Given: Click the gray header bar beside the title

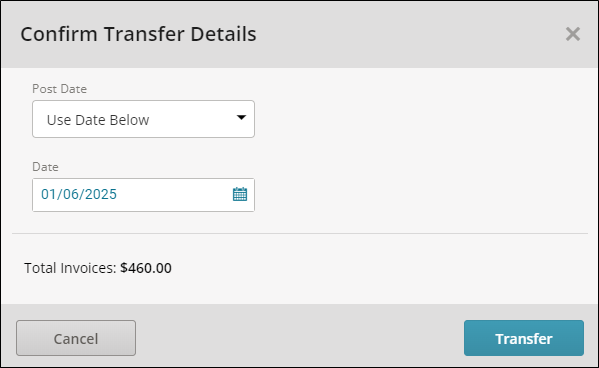Looking at the screenshot, I should [409, 34].
